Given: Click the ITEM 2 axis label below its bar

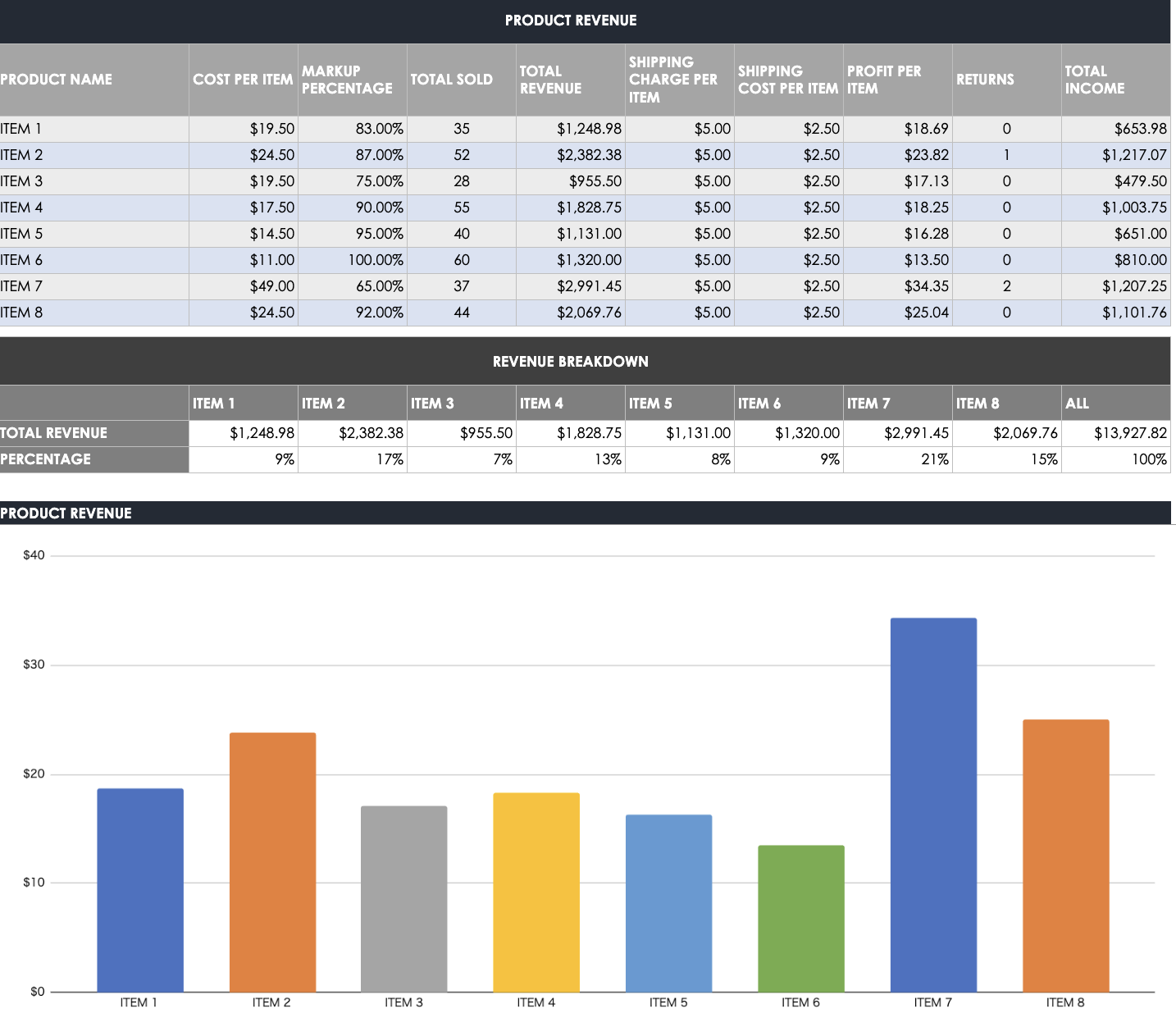Looking at the screenshot, I should [x=271, y=1002].
